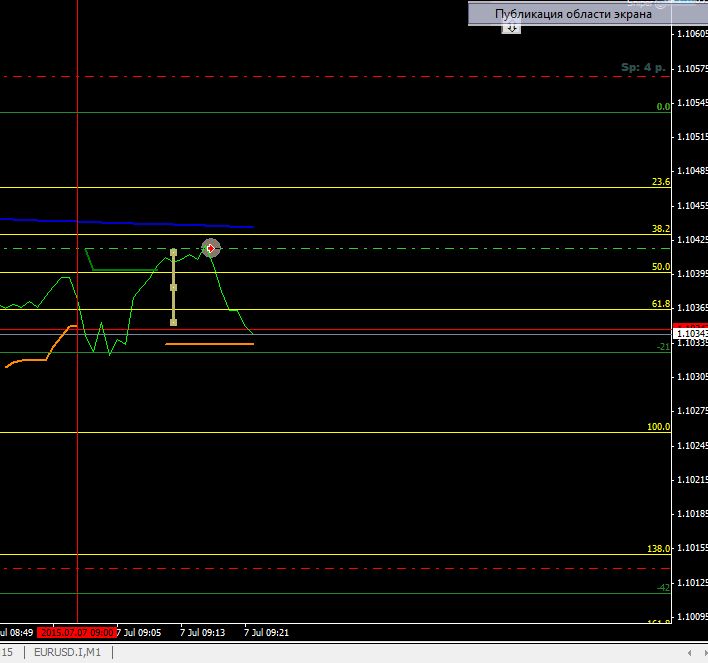Click the 7 Jul 09:13 time axis label
This screenshot has width=708, height=663.
203,632
